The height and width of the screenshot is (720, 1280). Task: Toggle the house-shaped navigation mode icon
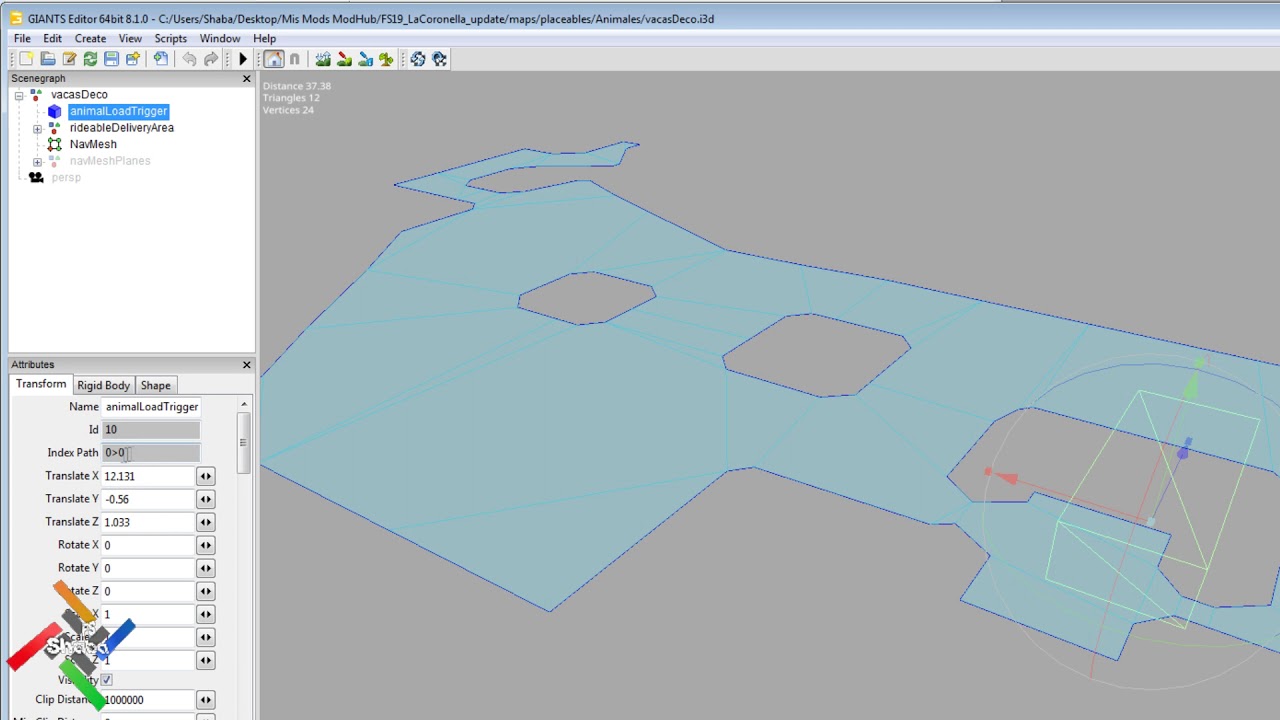(273, 59)
